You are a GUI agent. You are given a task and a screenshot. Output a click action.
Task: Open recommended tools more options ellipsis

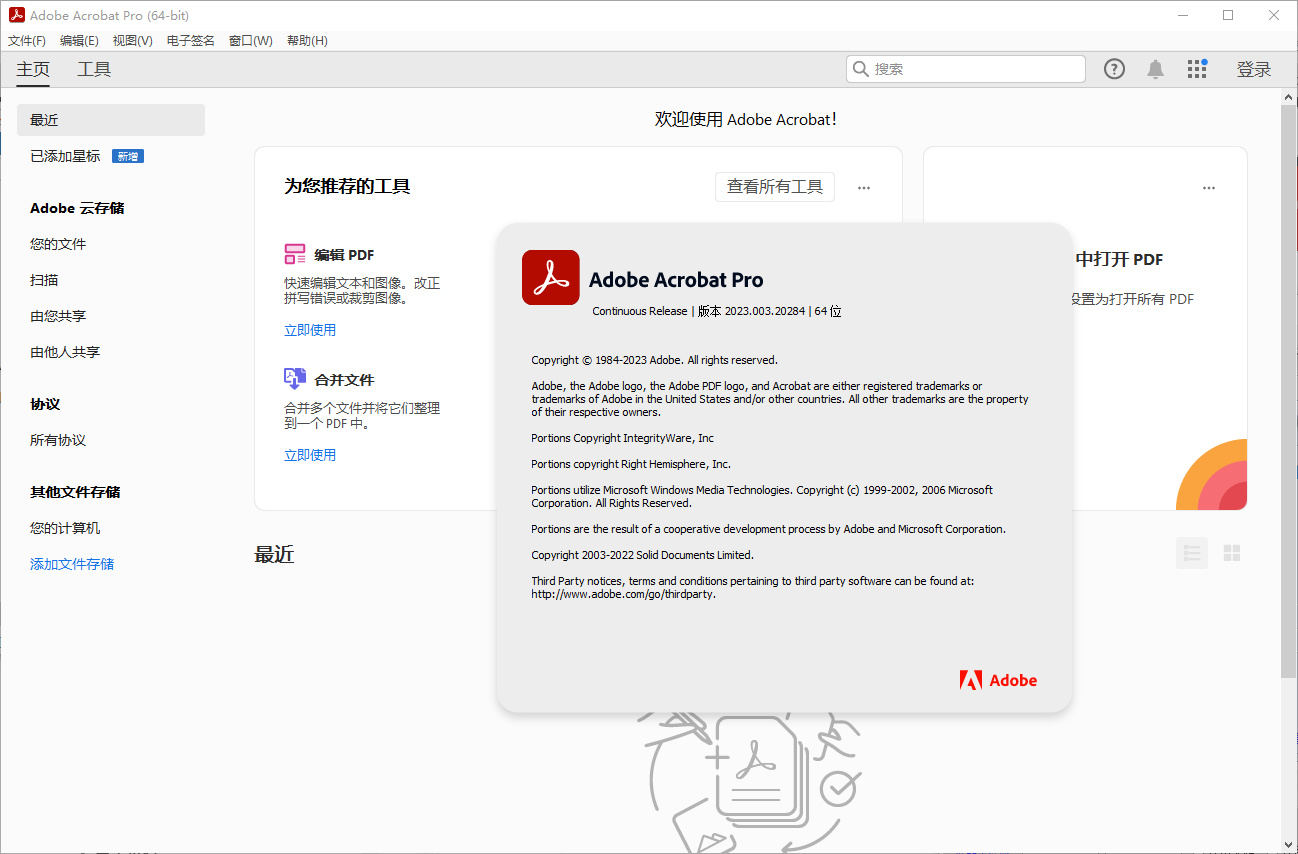click(x=864, y=188)
